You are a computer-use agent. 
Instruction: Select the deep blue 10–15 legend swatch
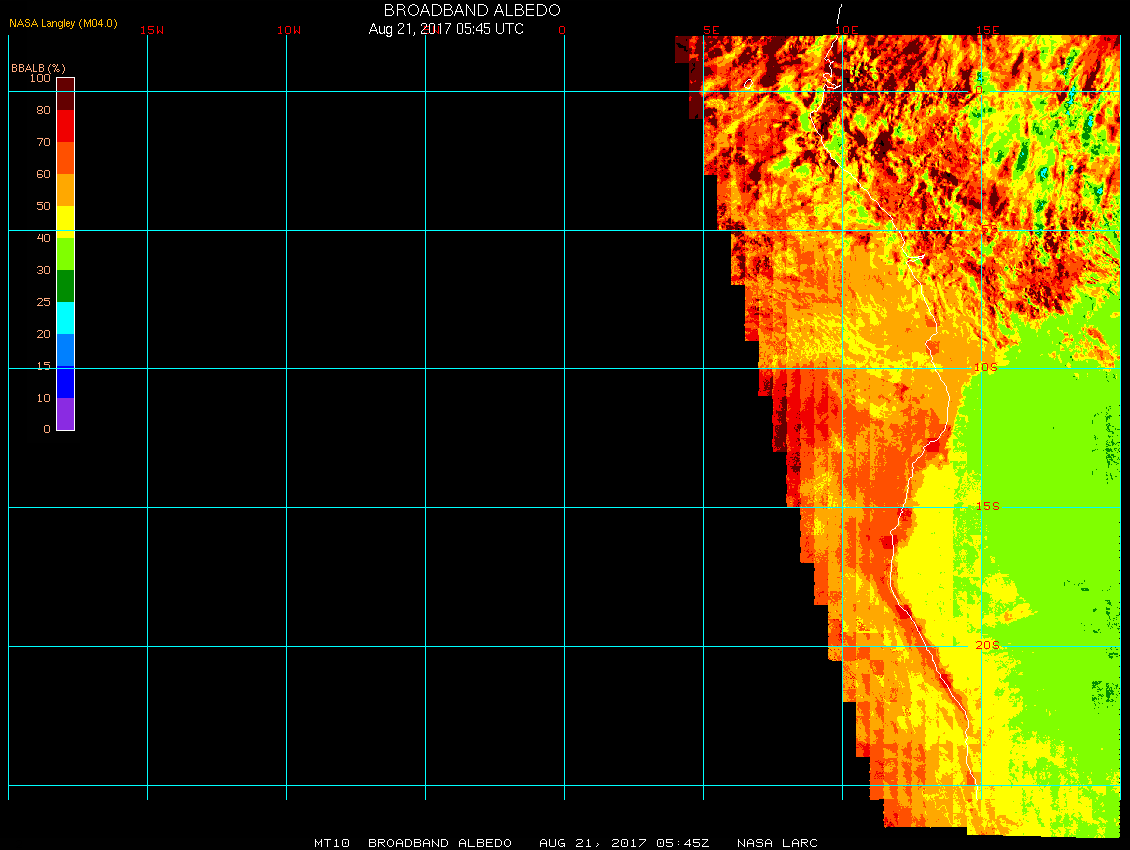click(66, 382)
